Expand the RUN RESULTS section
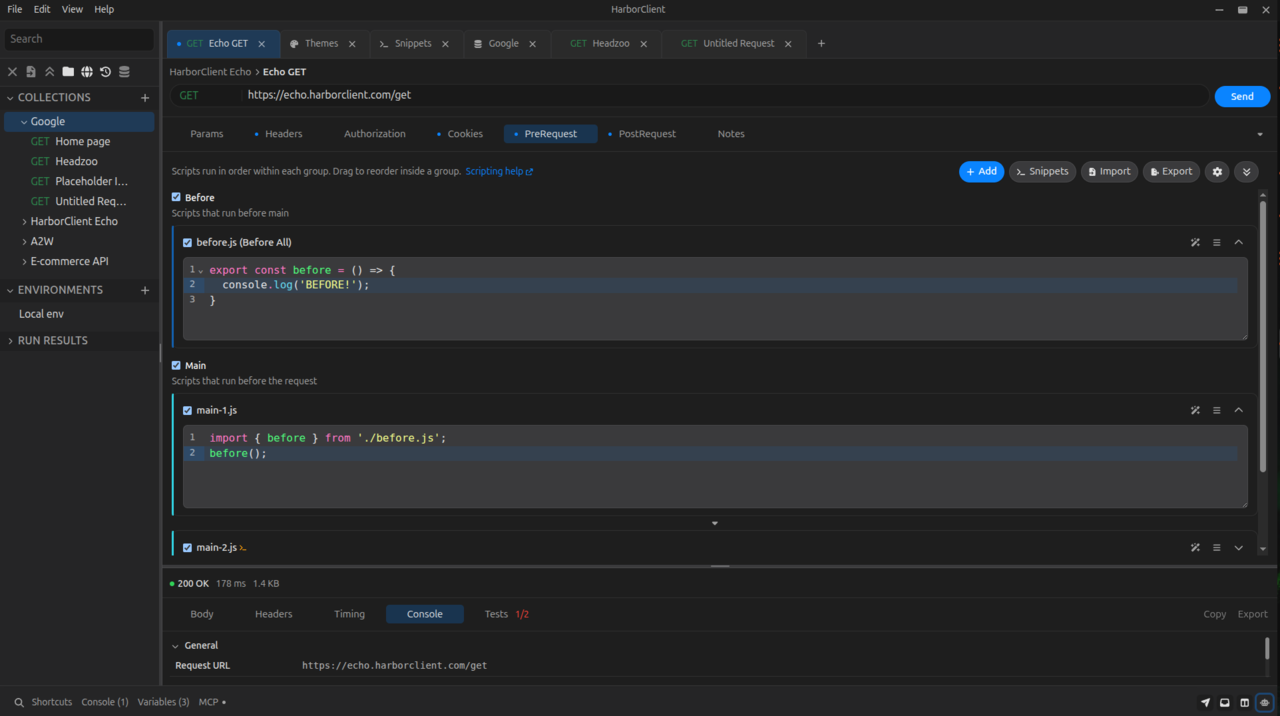This screenshot has width=1280, height=716. click(x=11, y=341)
